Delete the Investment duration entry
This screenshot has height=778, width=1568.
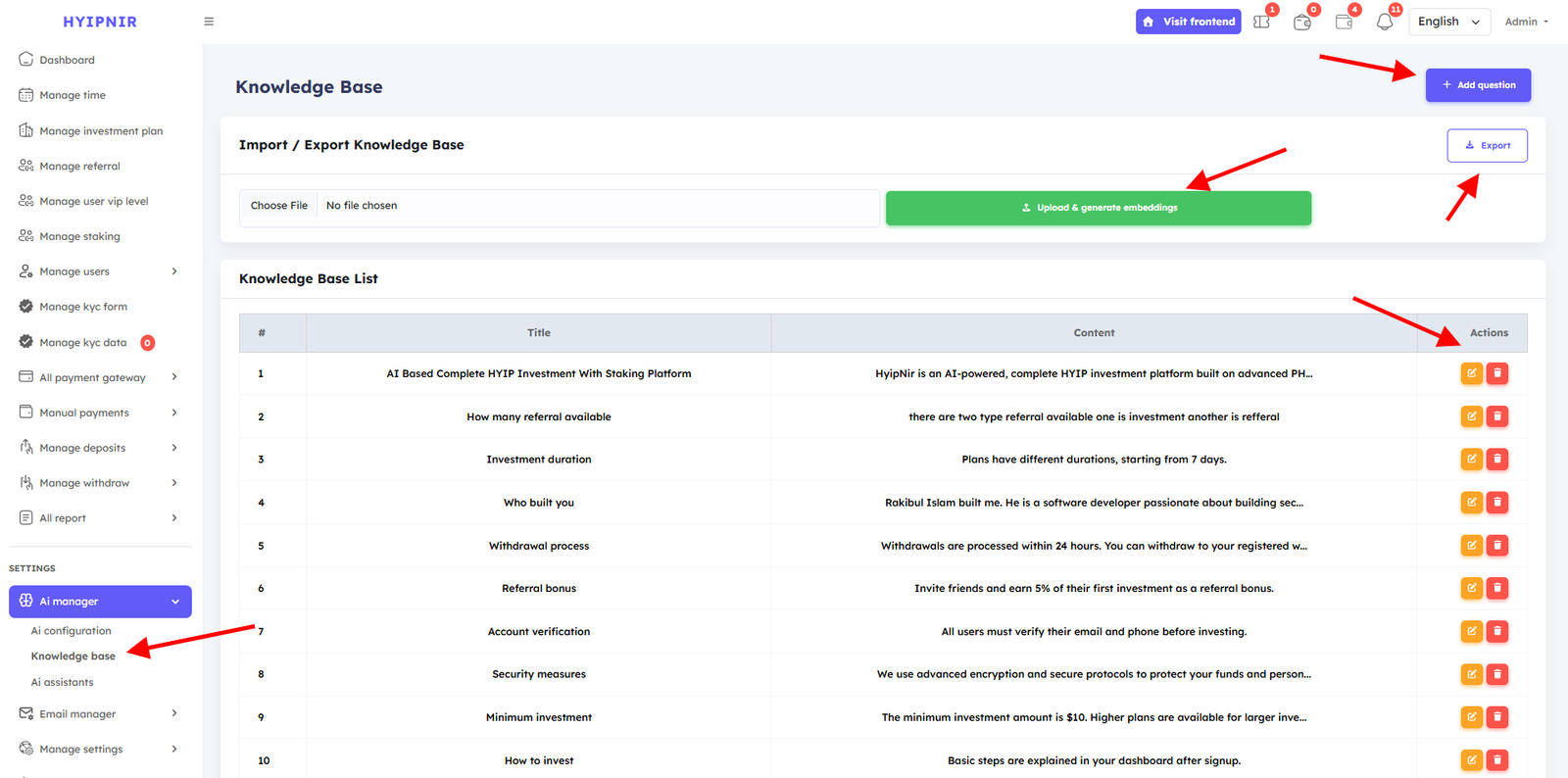click(x=1497, y=459)
